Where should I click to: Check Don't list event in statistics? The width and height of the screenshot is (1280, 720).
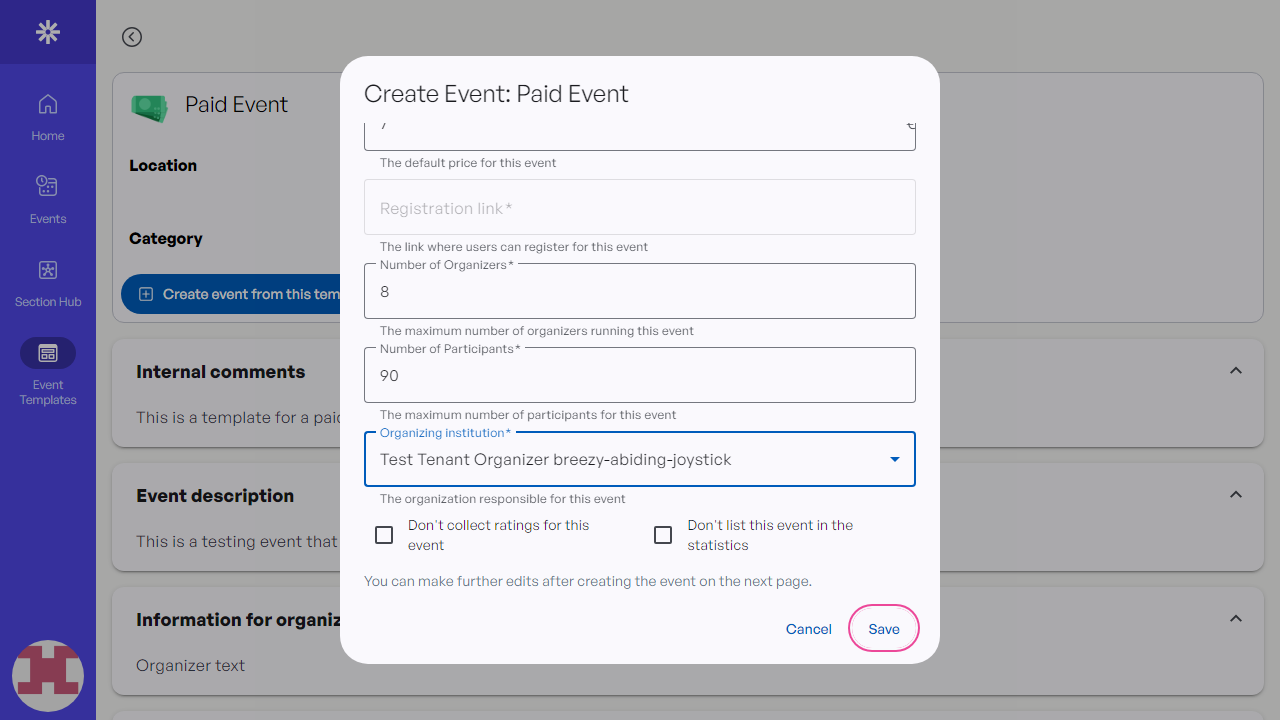click(x=663, y=535)
